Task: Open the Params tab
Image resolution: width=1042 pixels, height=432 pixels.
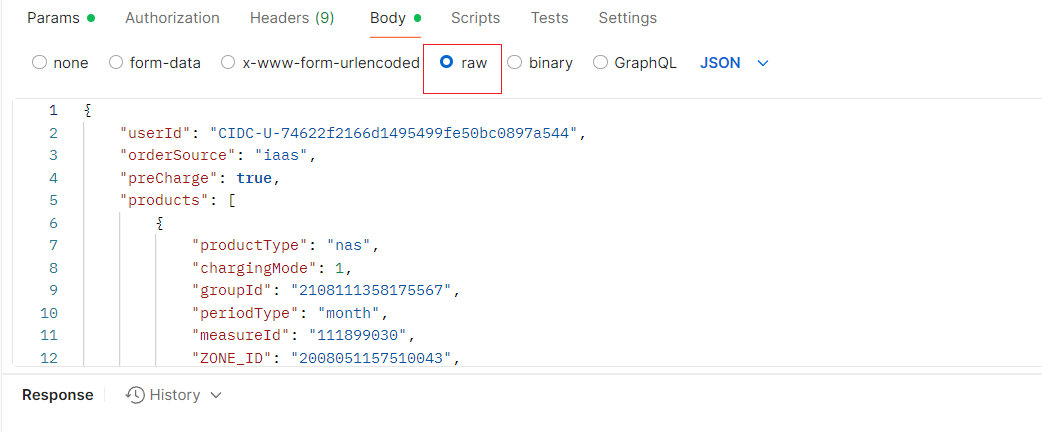Action: [x=53, y=18]
